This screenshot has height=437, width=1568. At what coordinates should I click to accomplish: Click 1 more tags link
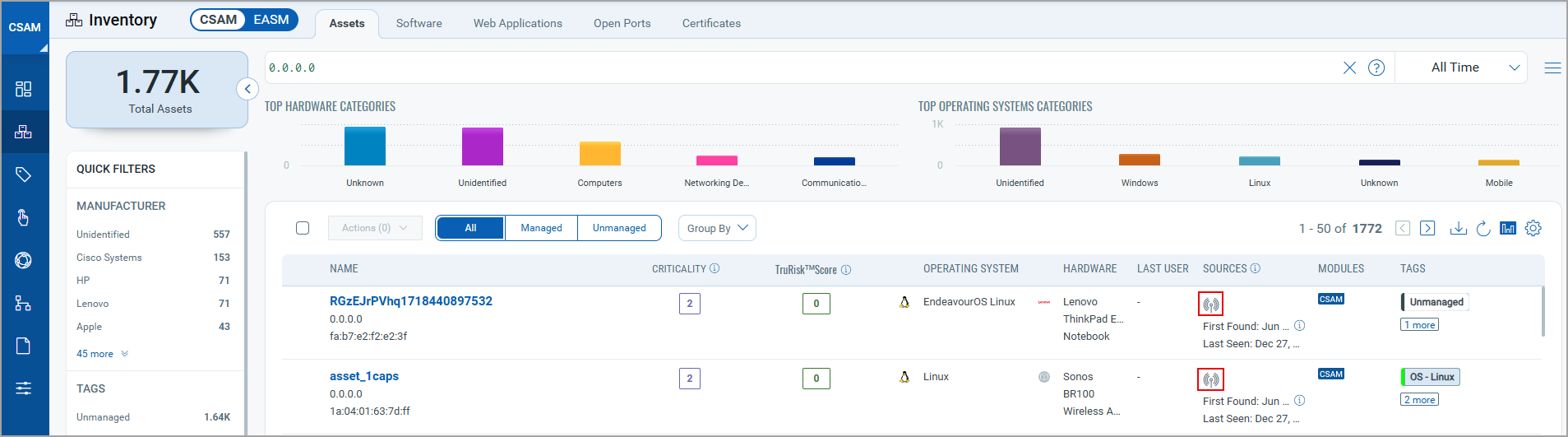click(x=1420, y=325)
